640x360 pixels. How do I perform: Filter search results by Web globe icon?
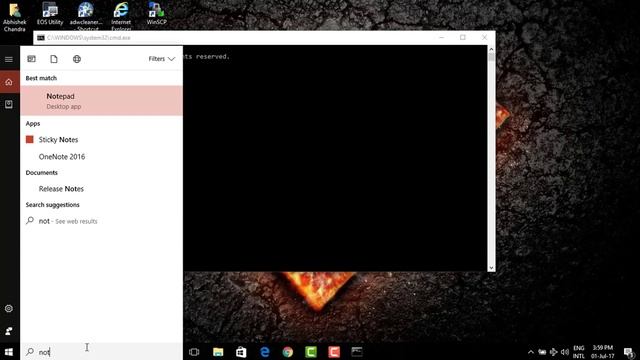tap(77, 59)
